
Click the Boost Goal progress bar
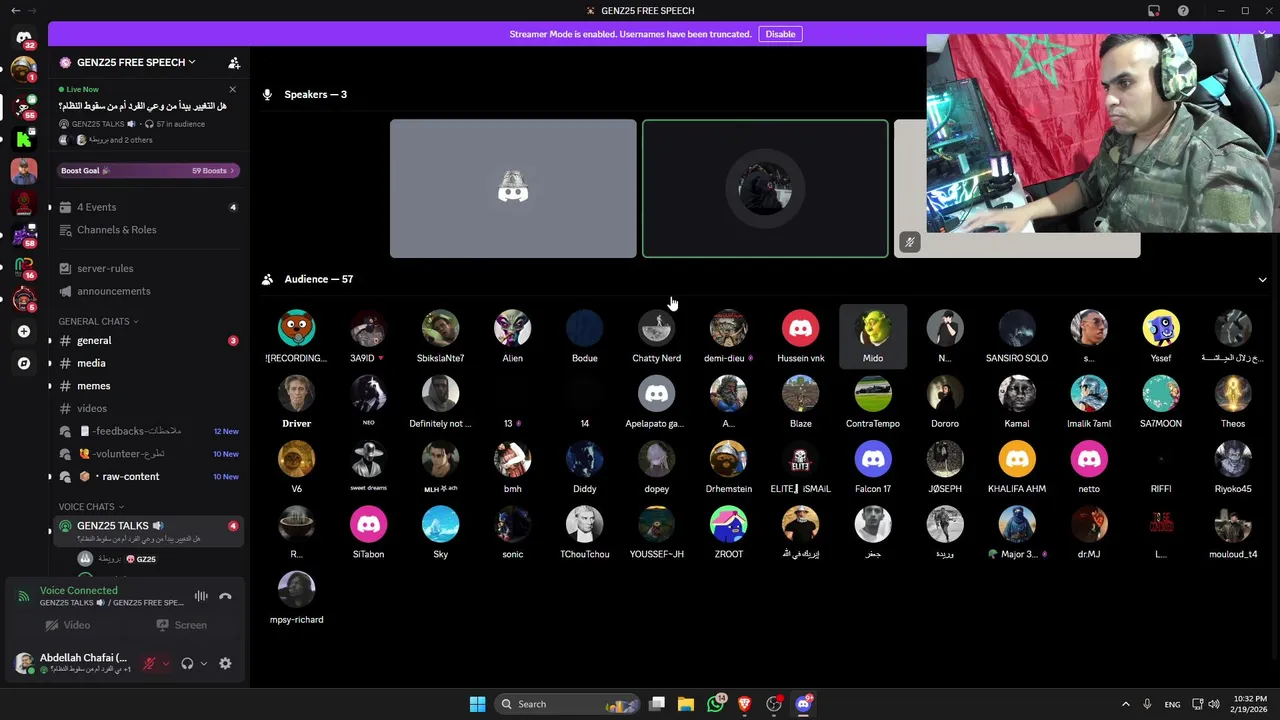pos(148,171)
